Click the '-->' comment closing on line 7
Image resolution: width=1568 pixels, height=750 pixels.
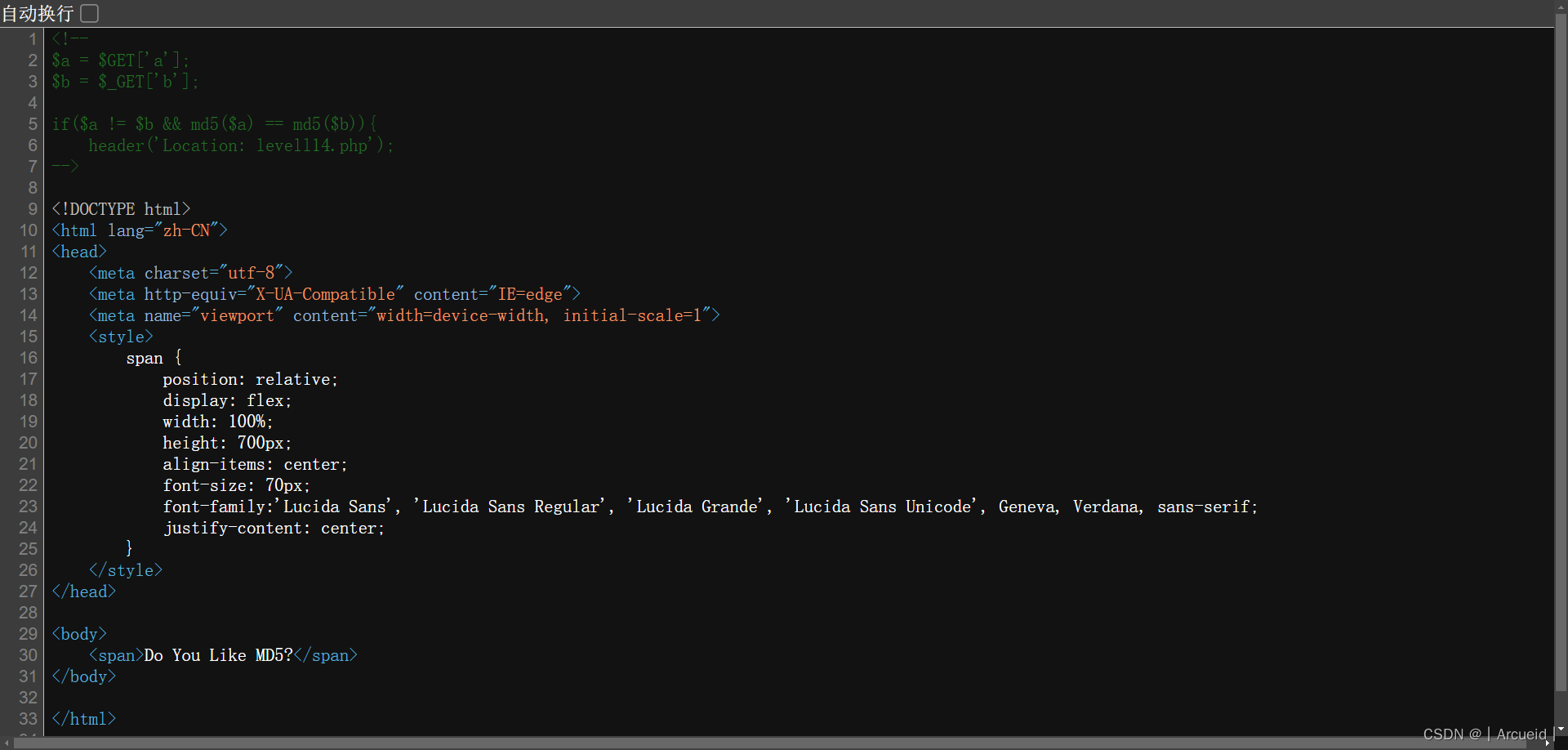[65, 167]
